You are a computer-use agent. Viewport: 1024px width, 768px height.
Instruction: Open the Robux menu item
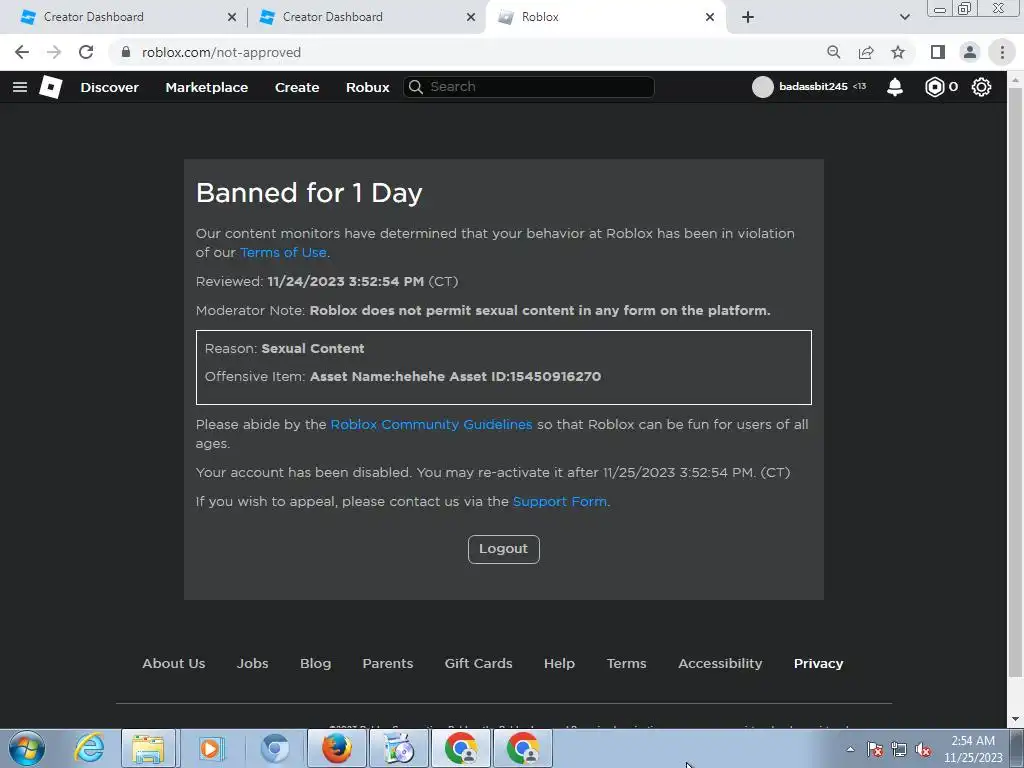pos(368,87)
